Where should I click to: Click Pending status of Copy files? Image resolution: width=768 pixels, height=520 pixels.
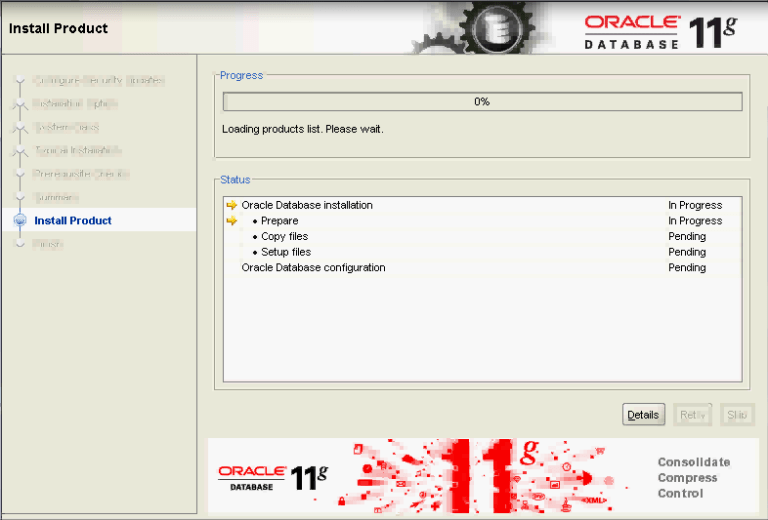(687, 236)
